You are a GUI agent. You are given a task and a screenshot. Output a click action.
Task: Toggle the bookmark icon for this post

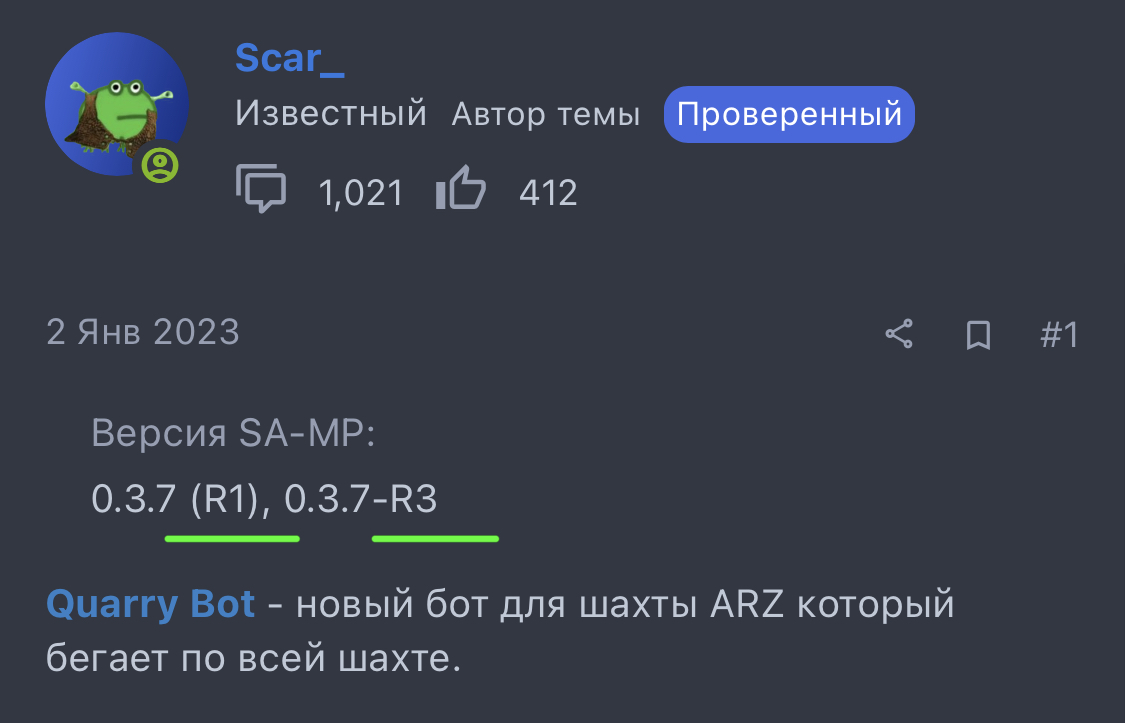click(979, 334)
